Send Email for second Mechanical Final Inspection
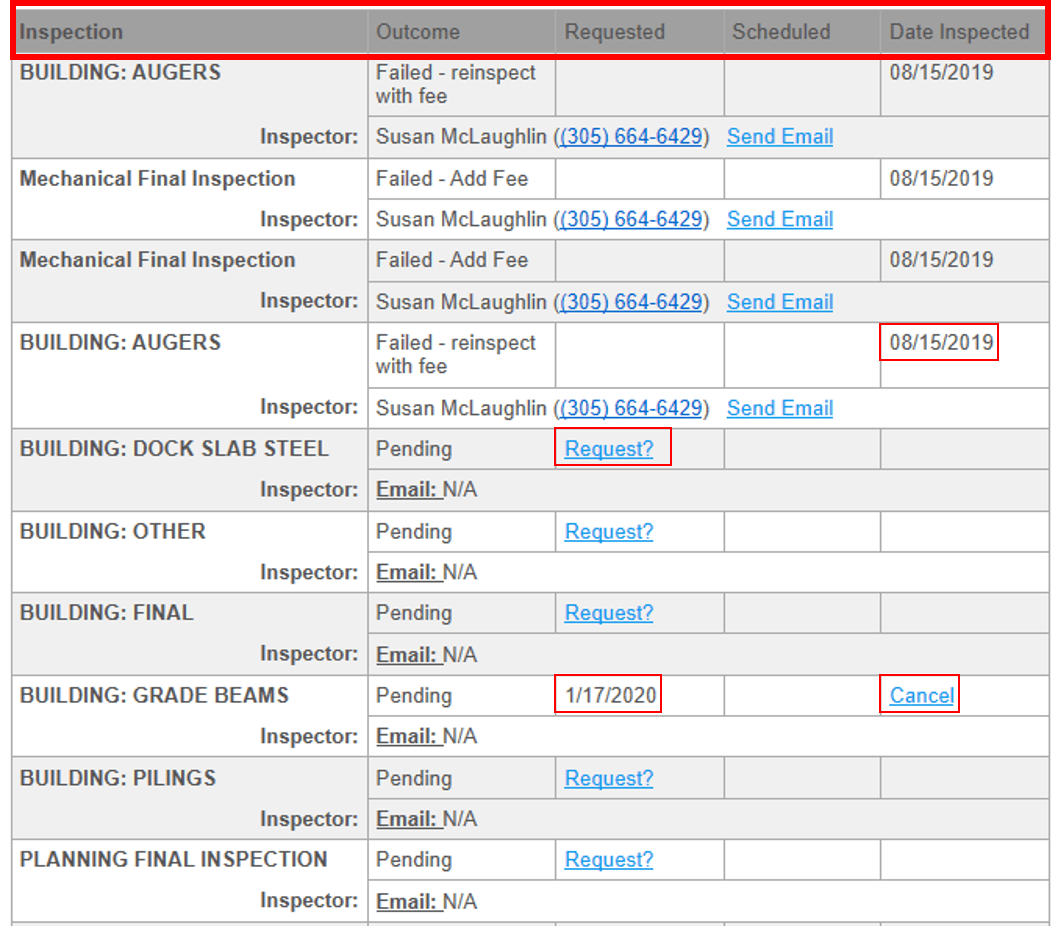The width and height of the screenshot is (1058, 926). click(x=779, y=301)
